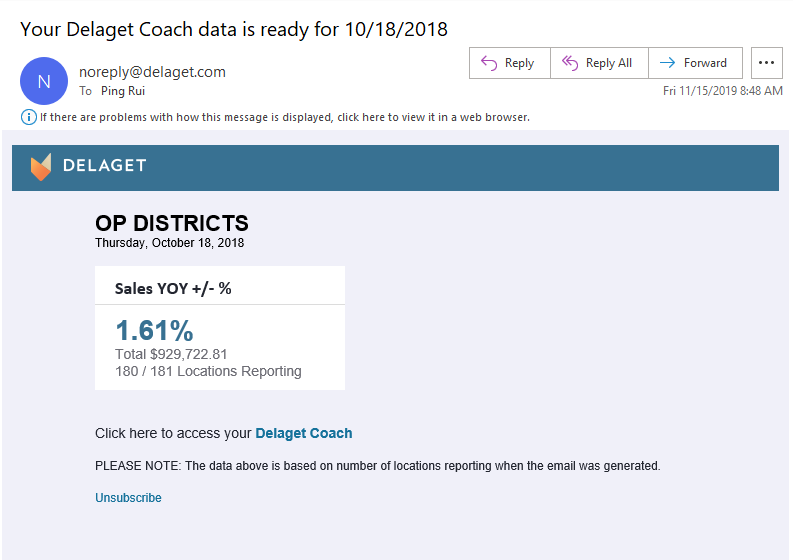Click the DELAGET wordmark in banner
The width and height of the screenshot is (793, 560).
104,166
